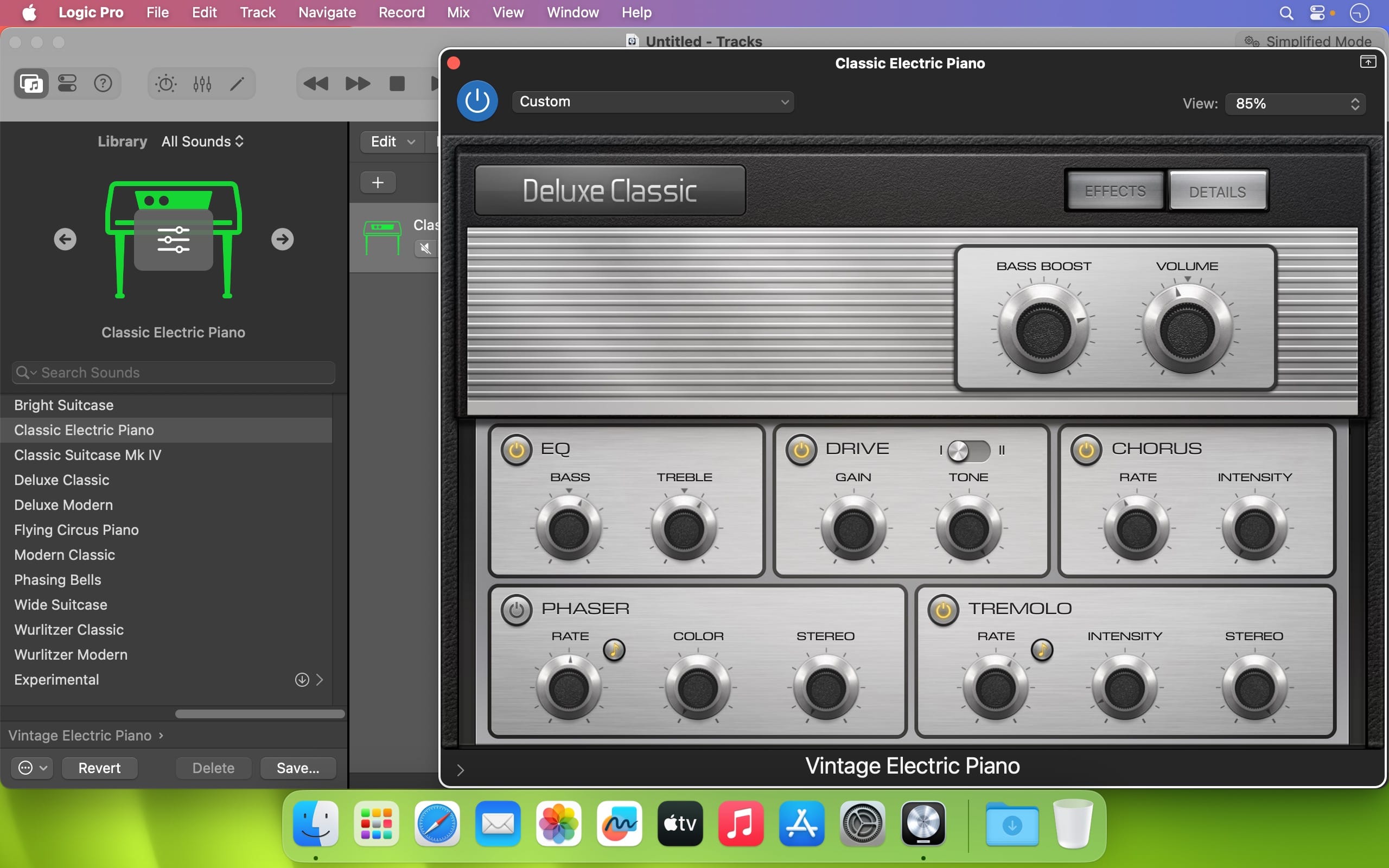Click the Fast Forward transport button
1389x868 pixels.
click(358, 84)
